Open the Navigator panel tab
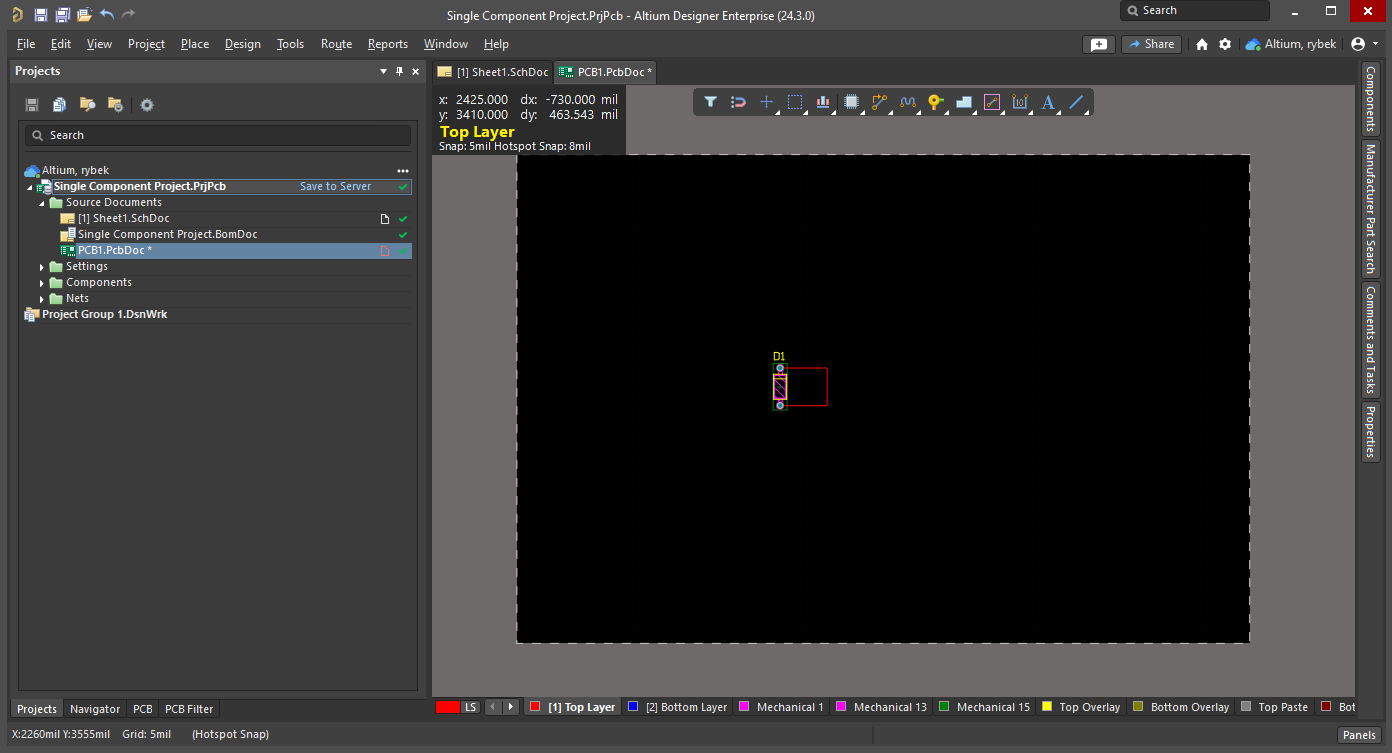Viewport: 1392px width, 753px height. tap(95, 709)
